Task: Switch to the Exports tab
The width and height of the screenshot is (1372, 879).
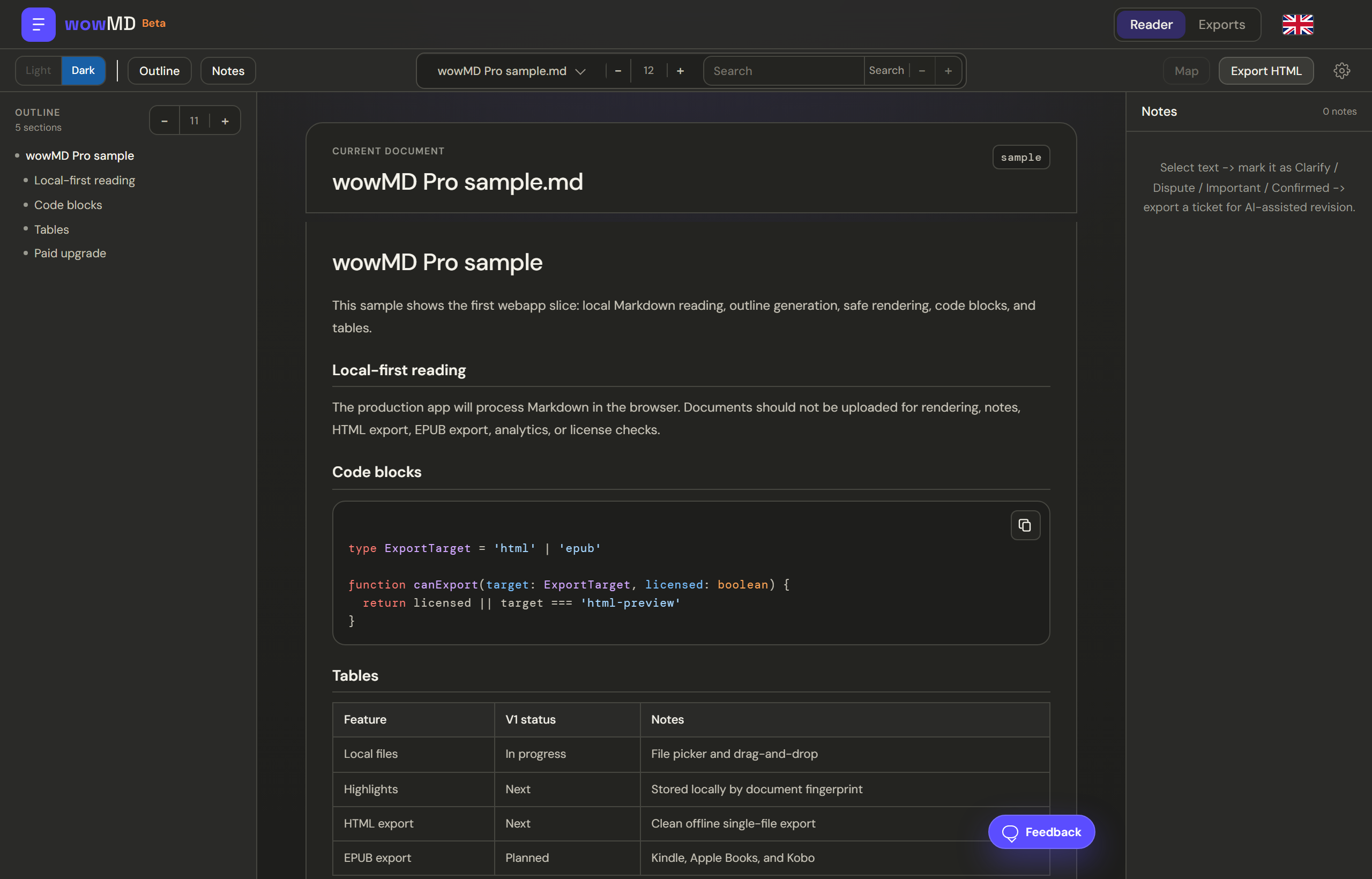Action: click(x=1221, y=25)
